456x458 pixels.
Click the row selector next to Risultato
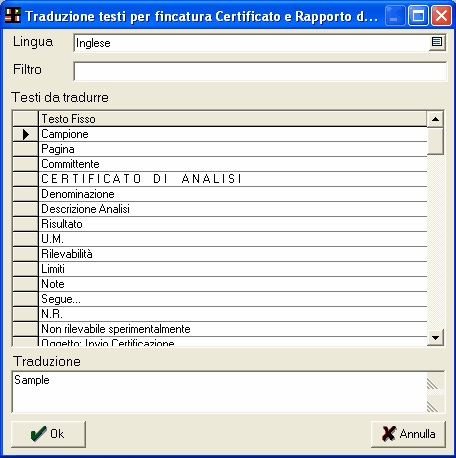[x=26, y=224]
